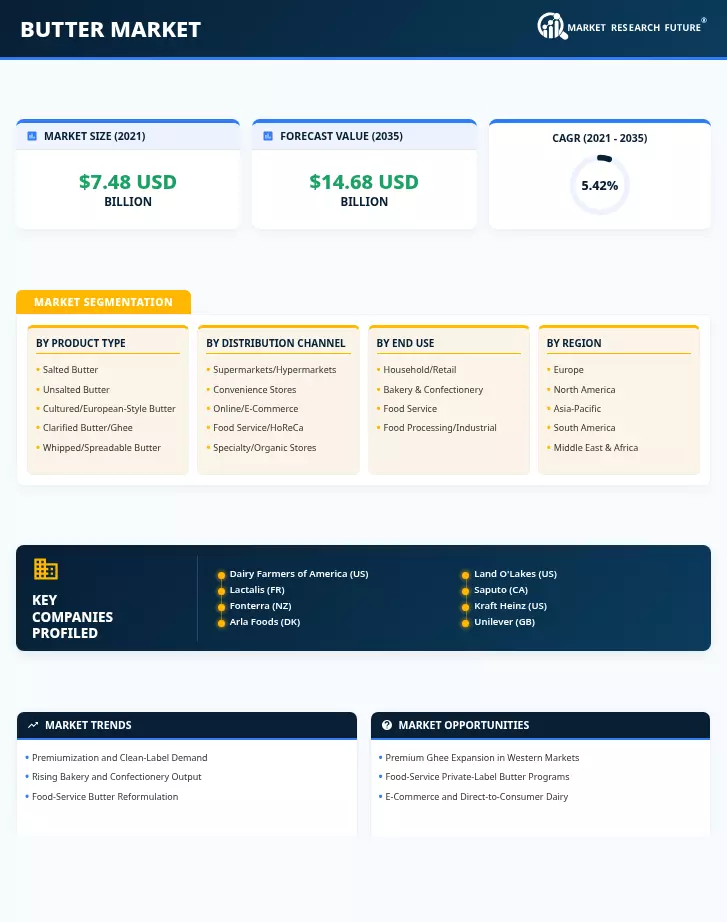Click the $14.68 USD forecast value
Image resolution: width=727 pixels, height=922 pixels.
coord(364,182)
